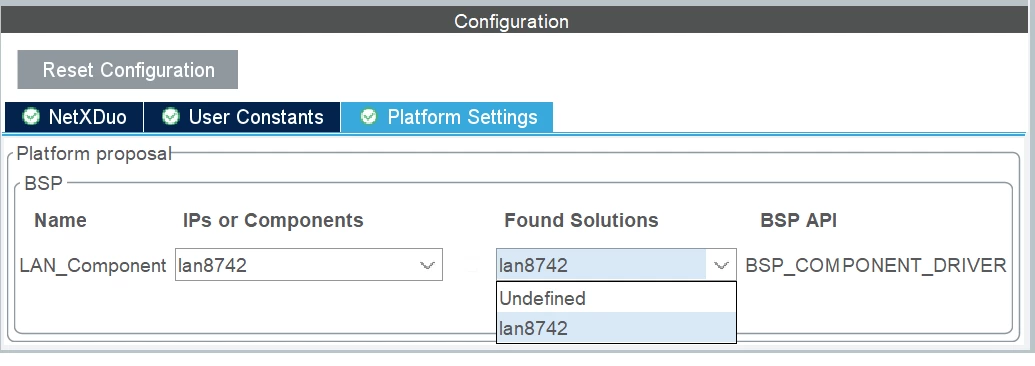Select the Platform Settings tab

447,117
